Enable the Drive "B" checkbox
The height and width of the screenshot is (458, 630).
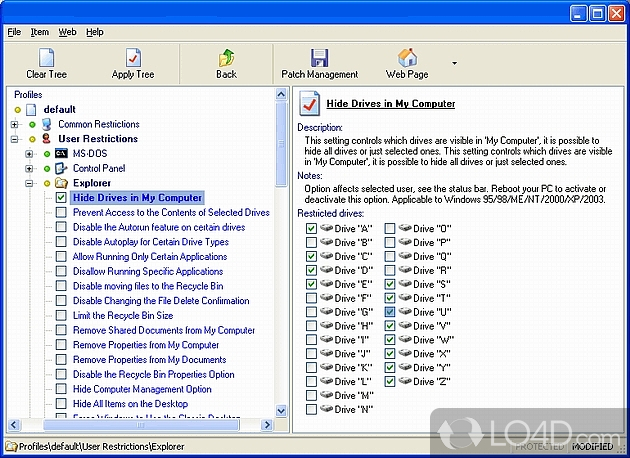point(313,243)
